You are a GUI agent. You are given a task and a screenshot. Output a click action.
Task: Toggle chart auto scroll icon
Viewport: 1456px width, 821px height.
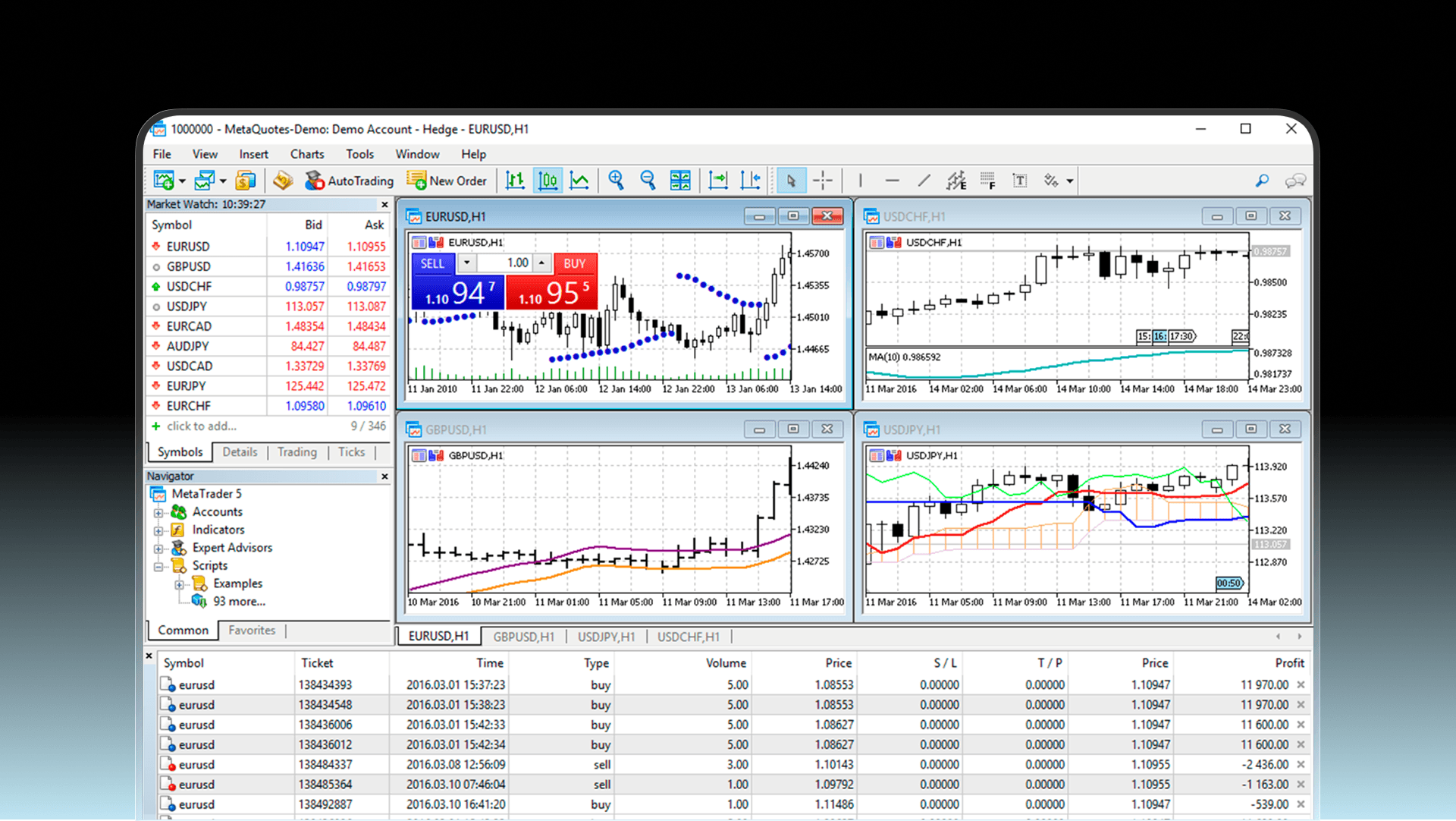717,181
